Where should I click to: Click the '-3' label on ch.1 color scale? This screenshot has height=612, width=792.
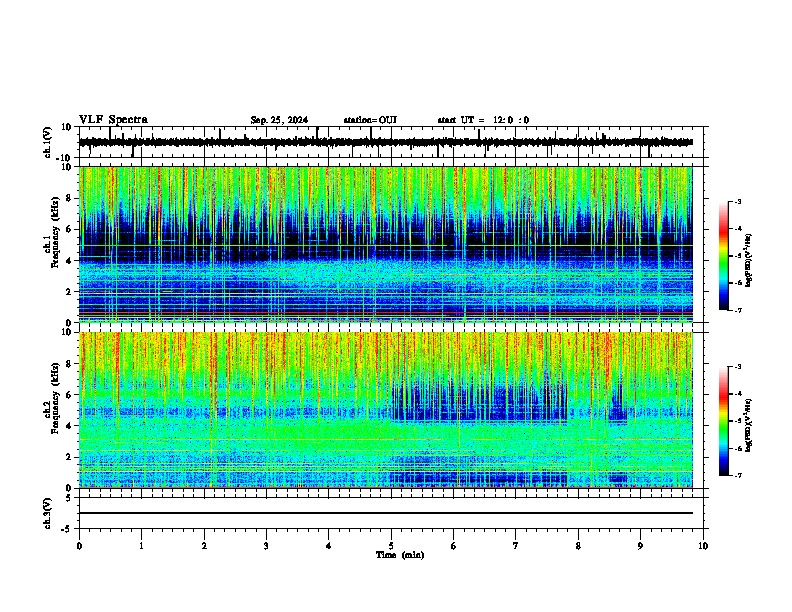point(738,202)
